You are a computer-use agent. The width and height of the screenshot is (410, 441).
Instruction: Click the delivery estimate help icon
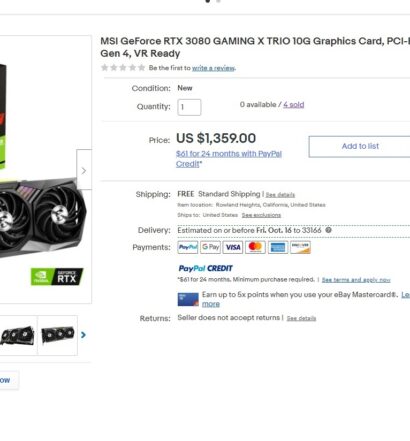tap(328, 230)
